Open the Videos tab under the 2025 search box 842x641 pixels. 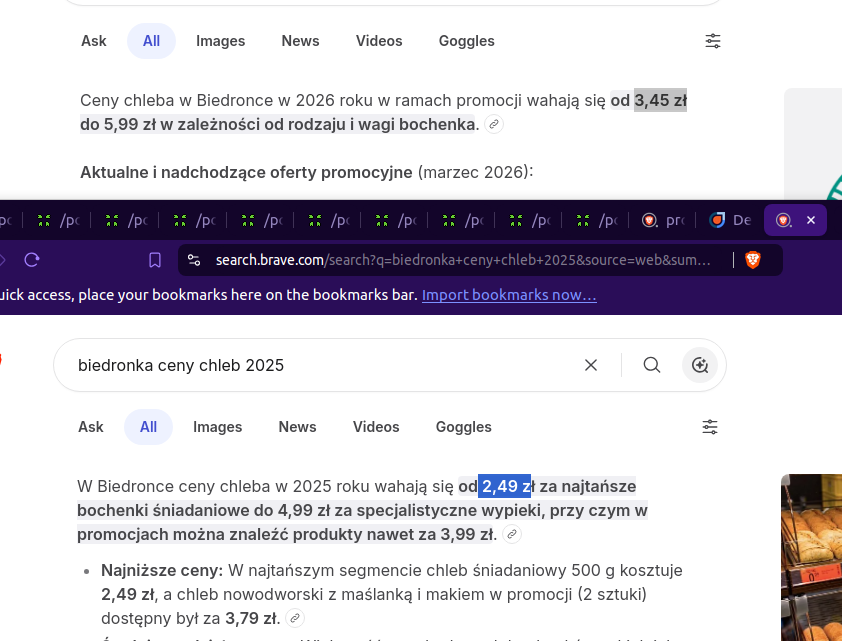click(x=376, y=427)
